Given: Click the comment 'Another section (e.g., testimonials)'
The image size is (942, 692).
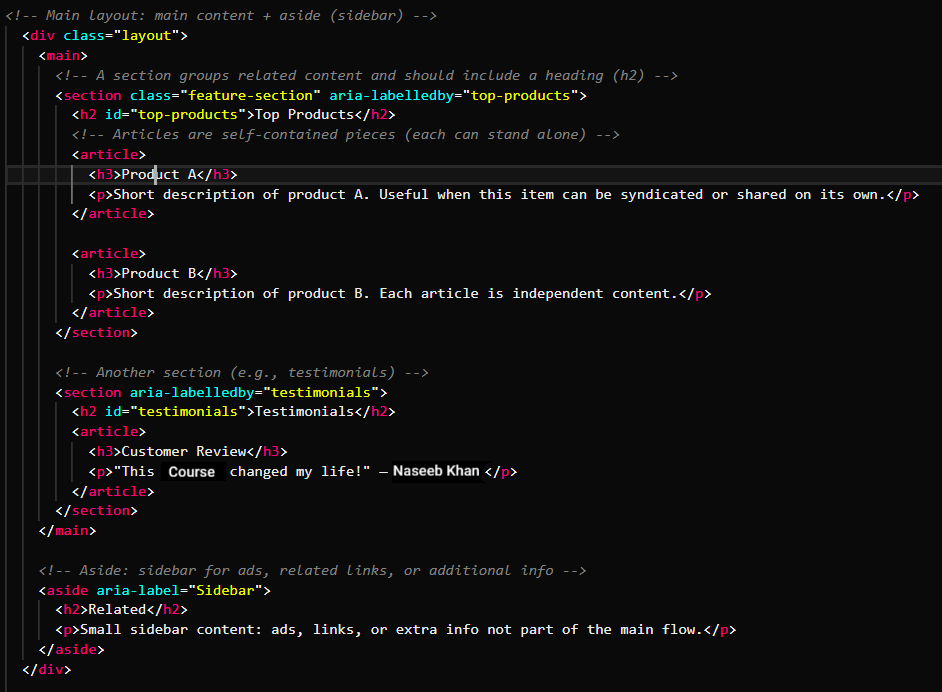Looking at the screenshot, I should point(242,373).
